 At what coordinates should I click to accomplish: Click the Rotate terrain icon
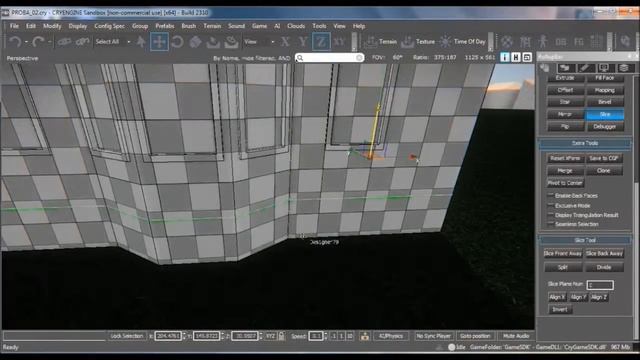231,42
